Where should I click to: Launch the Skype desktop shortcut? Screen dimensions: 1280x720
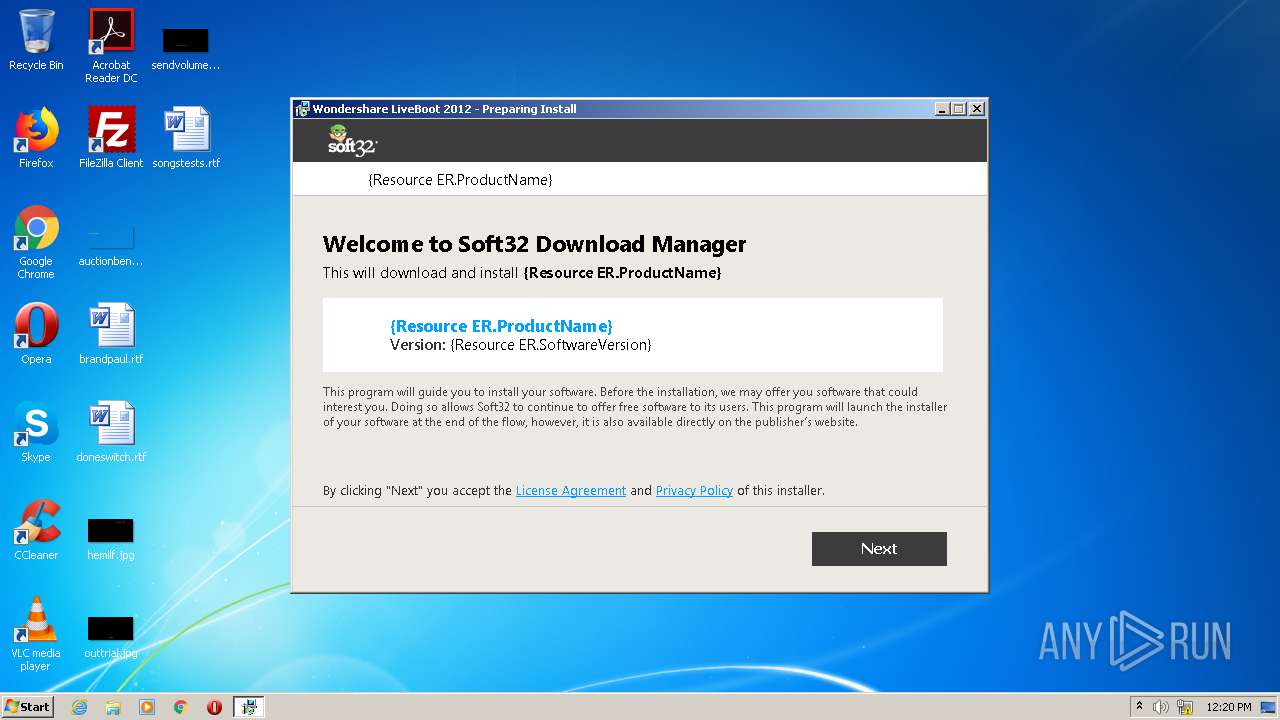[36, 431]
